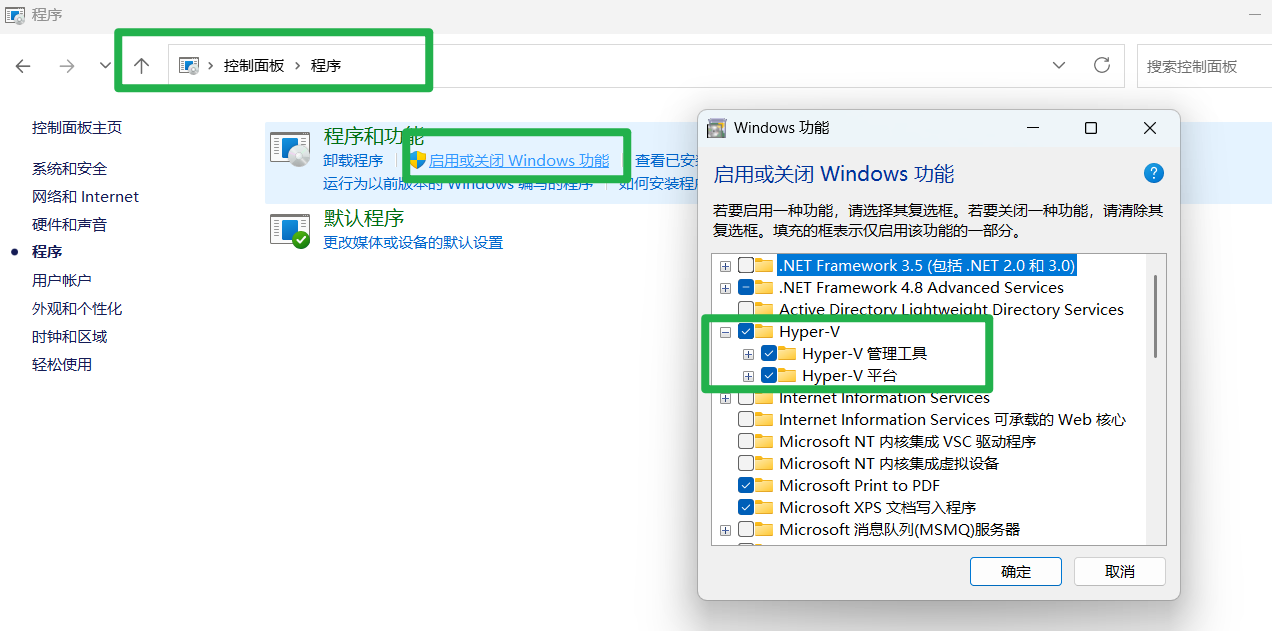Click the 程序和功能 icon
Viewport: 1272px width, 631px height.
tap(290, 150)
